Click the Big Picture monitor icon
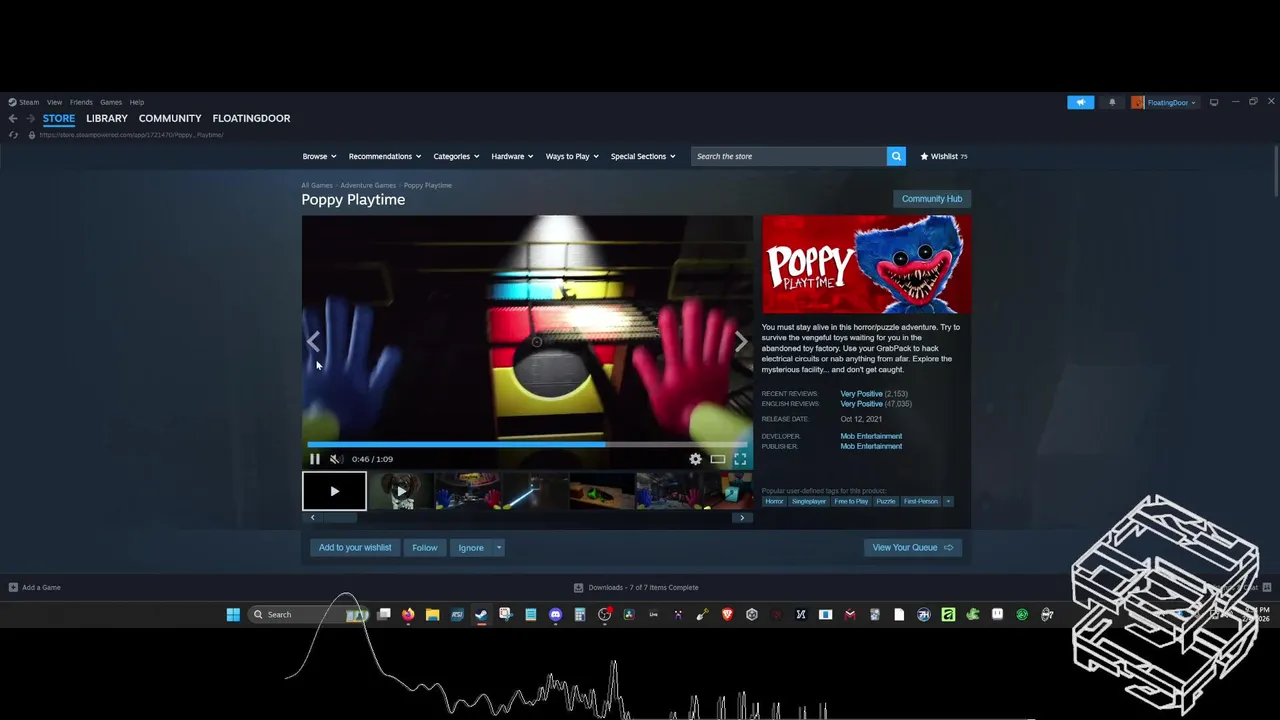1280x720 pixels. tap(1214, 102)
